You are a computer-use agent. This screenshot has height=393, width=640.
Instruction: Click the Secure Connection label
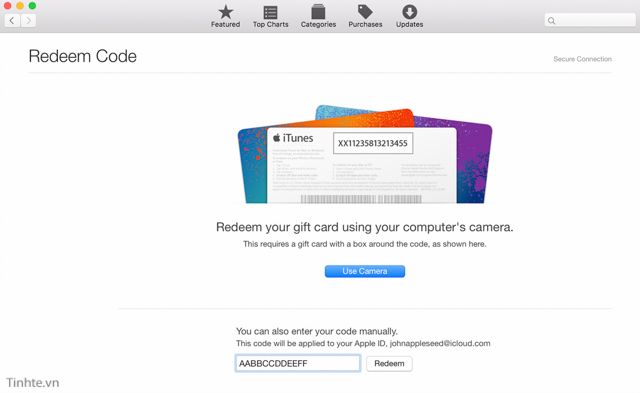click(582, 59)
